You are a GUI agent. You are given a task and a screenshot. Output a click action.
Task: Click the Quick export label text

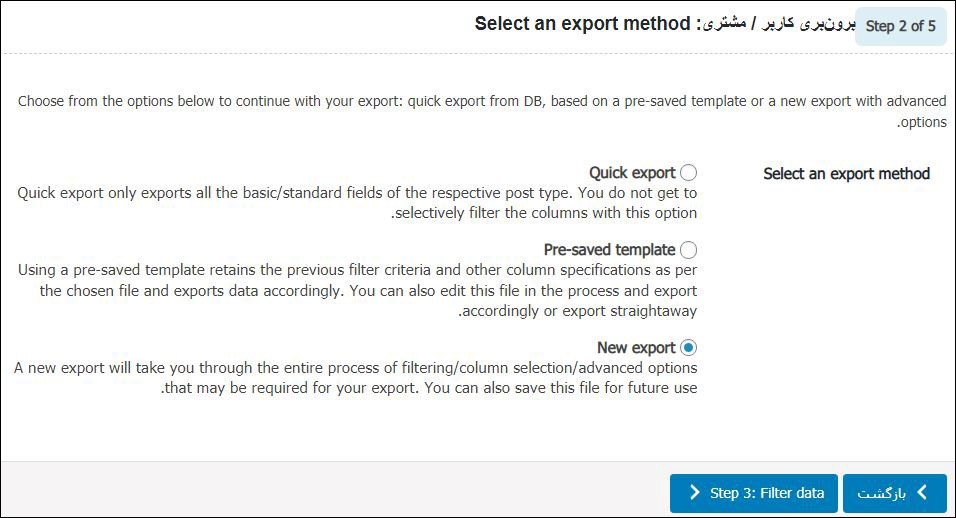[632, 173]
